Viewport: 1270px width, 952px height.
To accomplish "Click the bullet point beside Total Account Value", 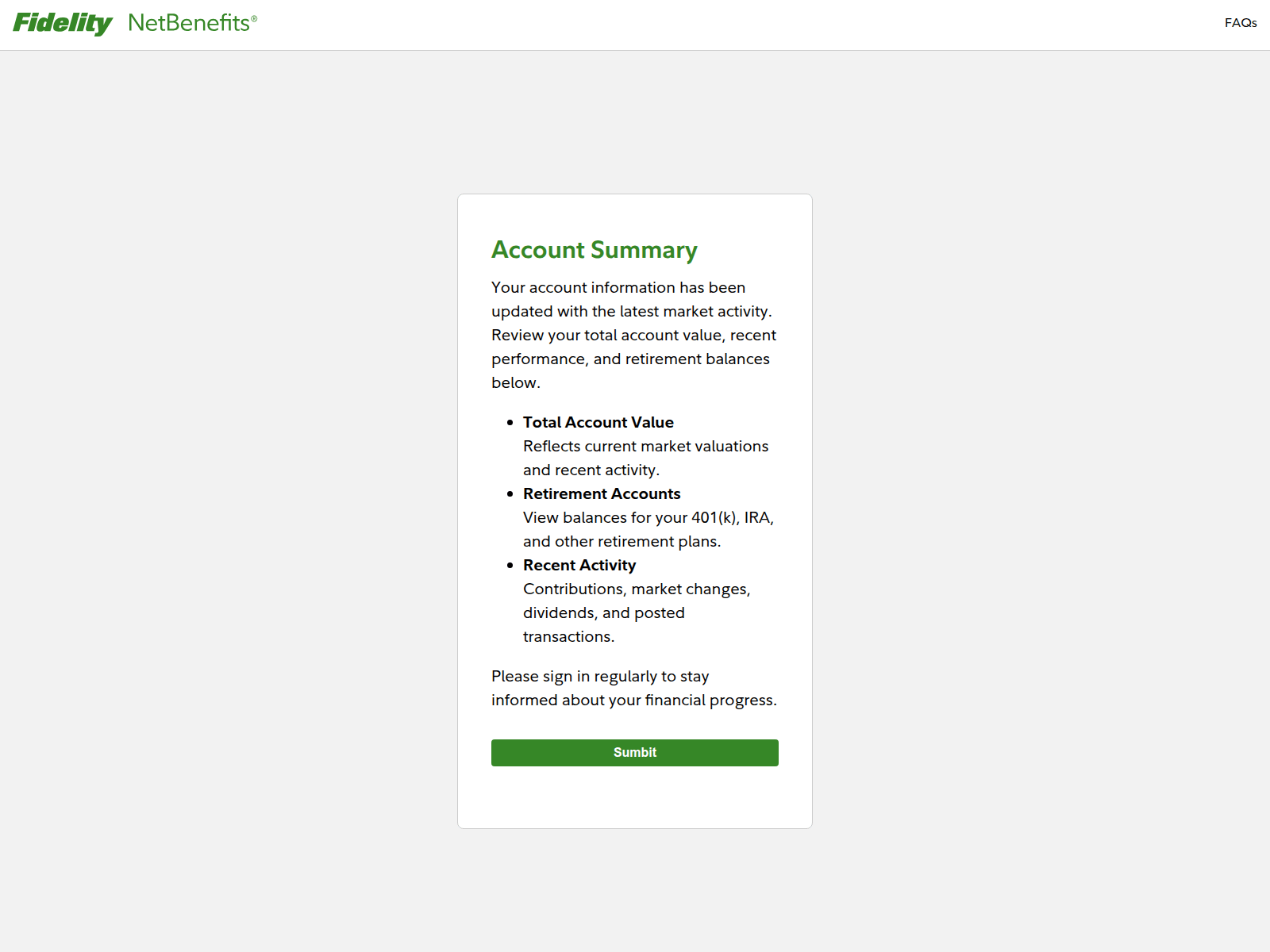I will pos(510,422).
